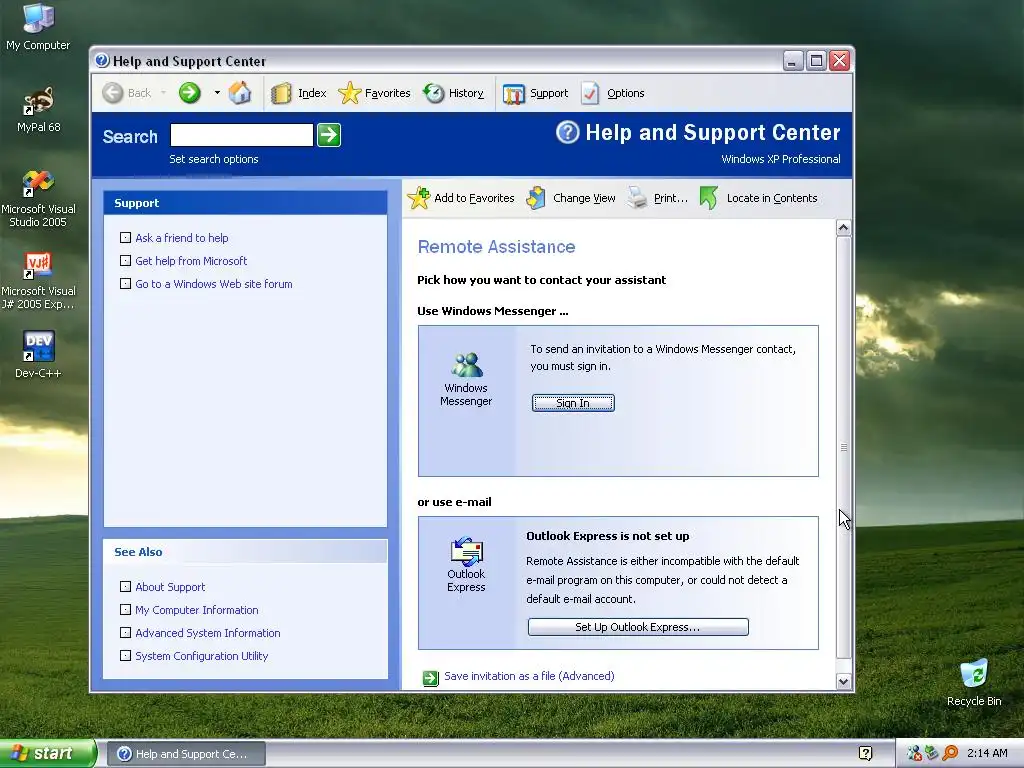The image size is (1024, 768).
Task: Go back with the Back arrow button
Action: [113, 93]
